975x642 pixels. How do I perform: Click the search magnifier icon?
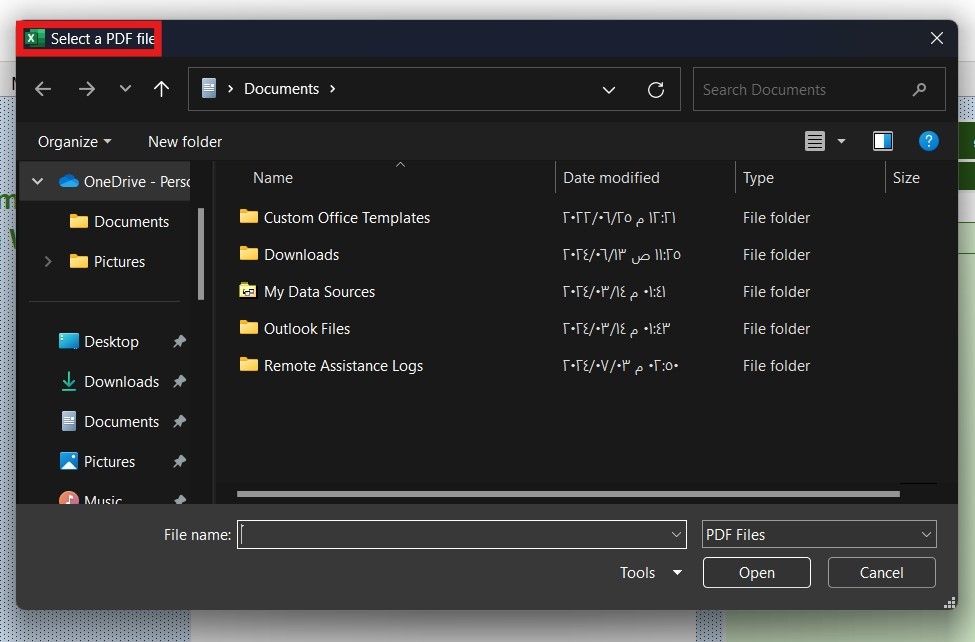(919, 90)
